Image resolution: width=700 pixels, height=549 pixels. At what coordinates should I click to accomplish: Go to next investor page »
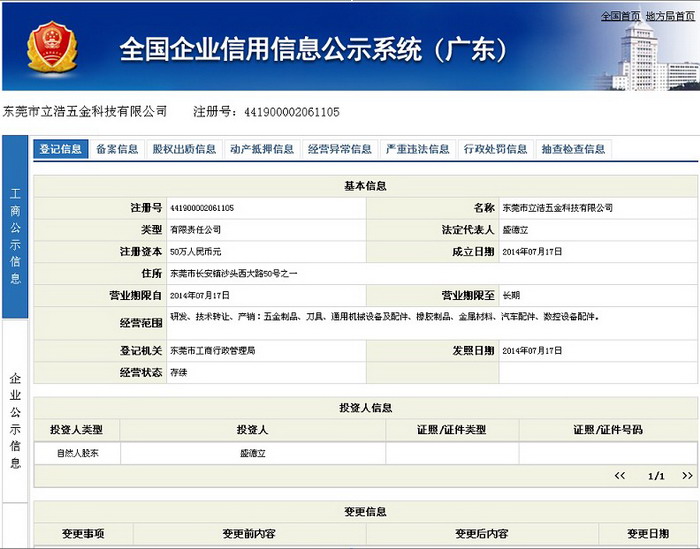coord(687,476)
